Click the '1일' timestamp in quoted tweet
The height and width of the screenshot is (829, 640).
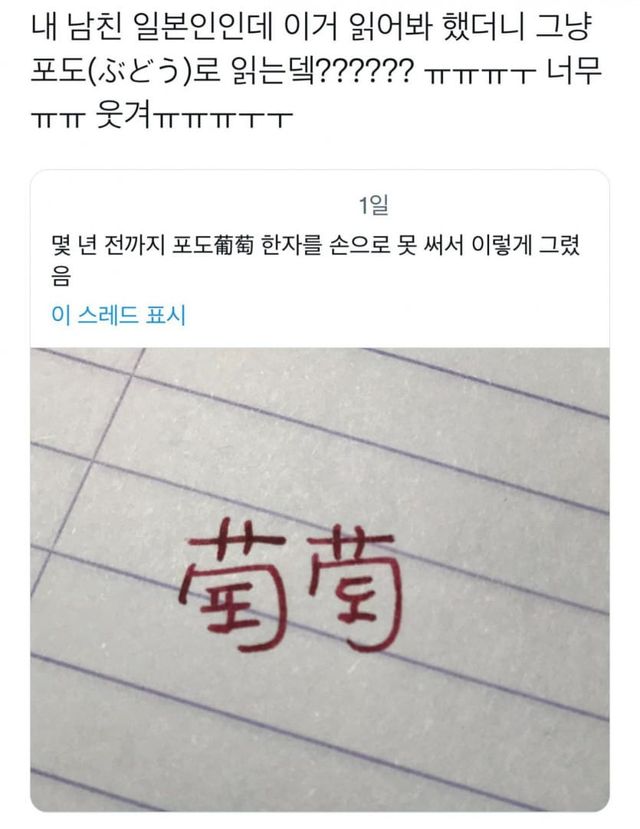374,205
